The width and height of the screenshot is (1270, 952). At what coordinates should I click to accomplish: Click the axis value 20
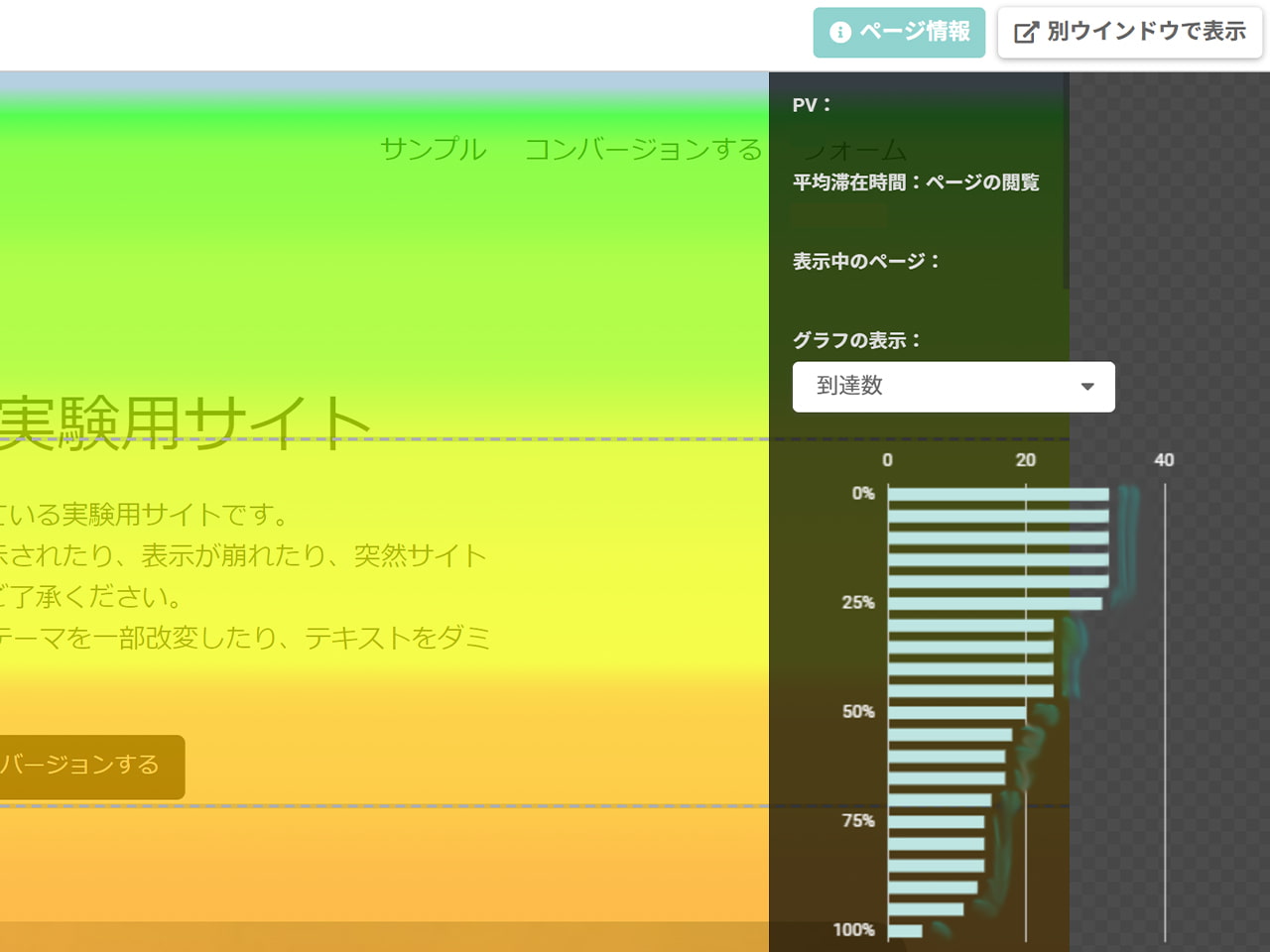click(x=1026, y=460)
